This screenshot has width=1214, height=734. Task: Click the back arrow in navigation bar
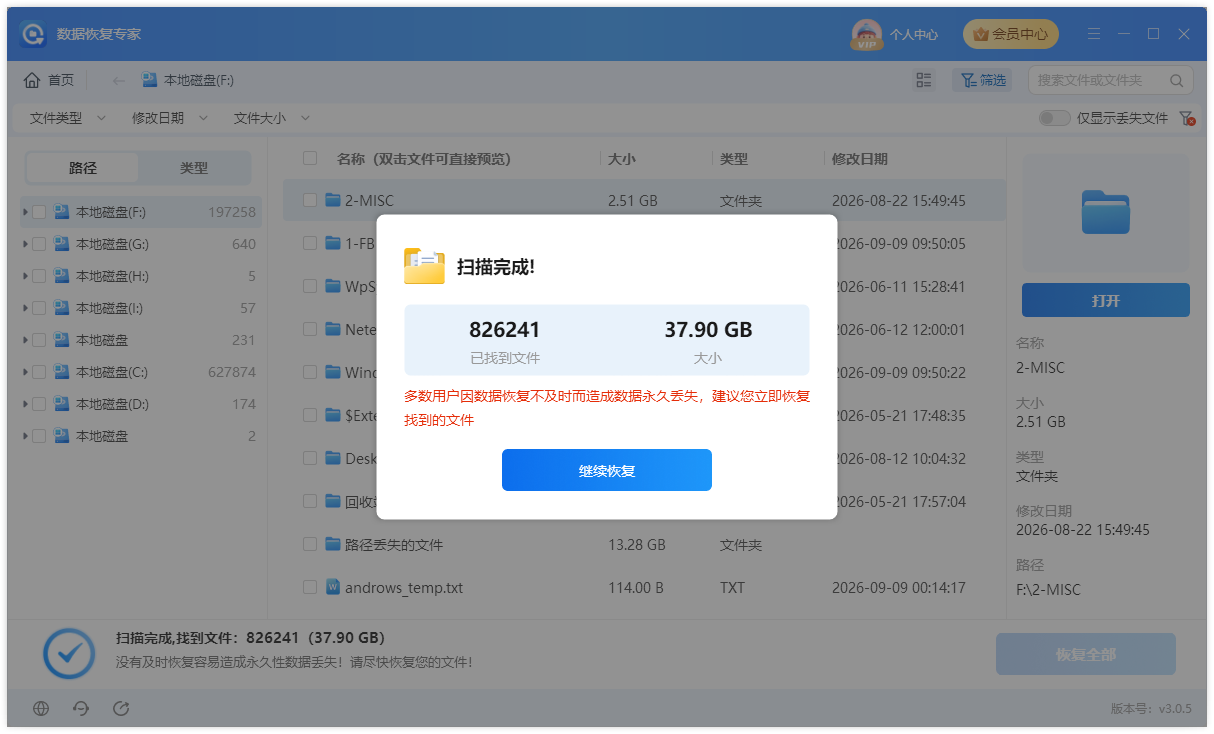click(118, 80)
